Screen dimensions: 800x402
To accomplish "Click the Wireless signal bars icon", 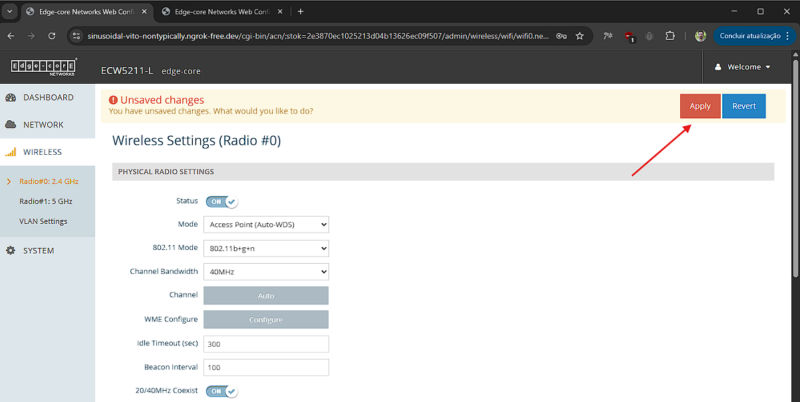I will pos(10,152).
